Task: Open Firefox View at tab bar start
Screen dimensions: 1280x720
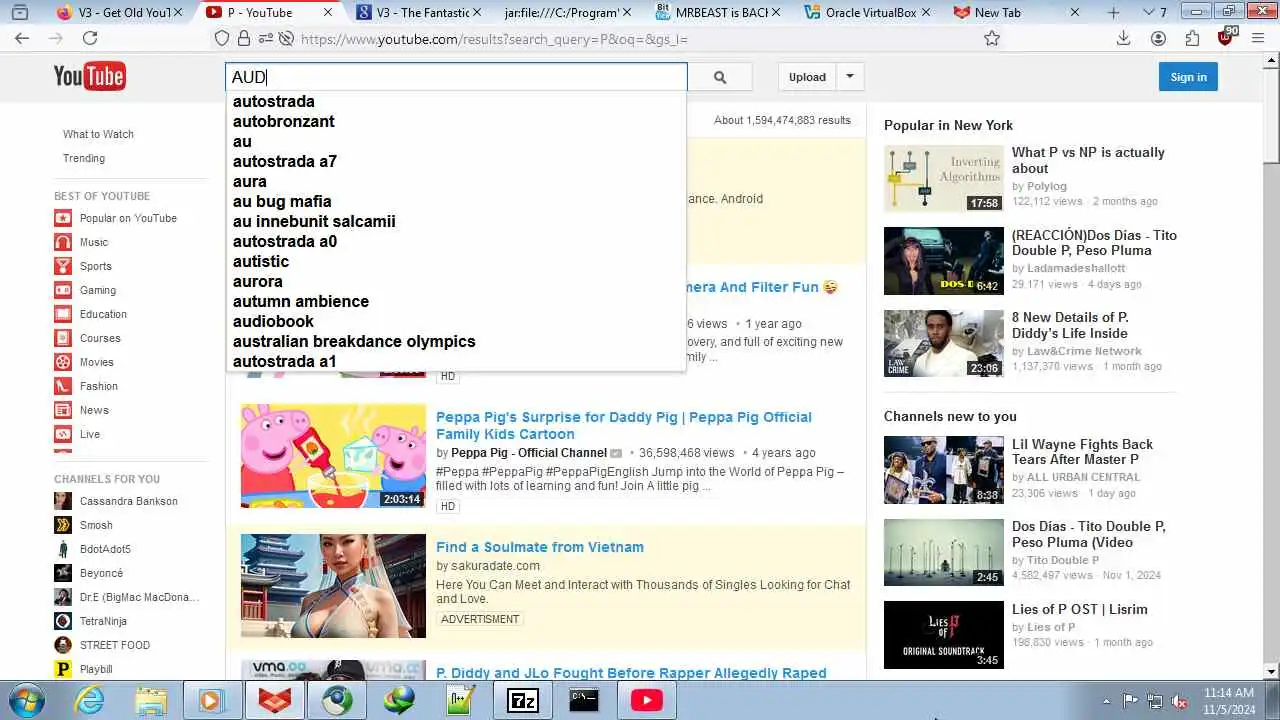Action: [19, 12]
